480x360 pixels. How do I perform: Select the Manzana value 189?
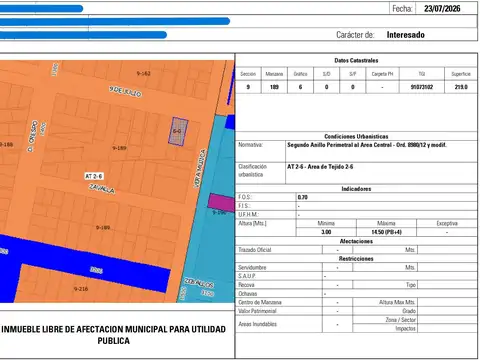pyautogui.click(x=274, y=87)
